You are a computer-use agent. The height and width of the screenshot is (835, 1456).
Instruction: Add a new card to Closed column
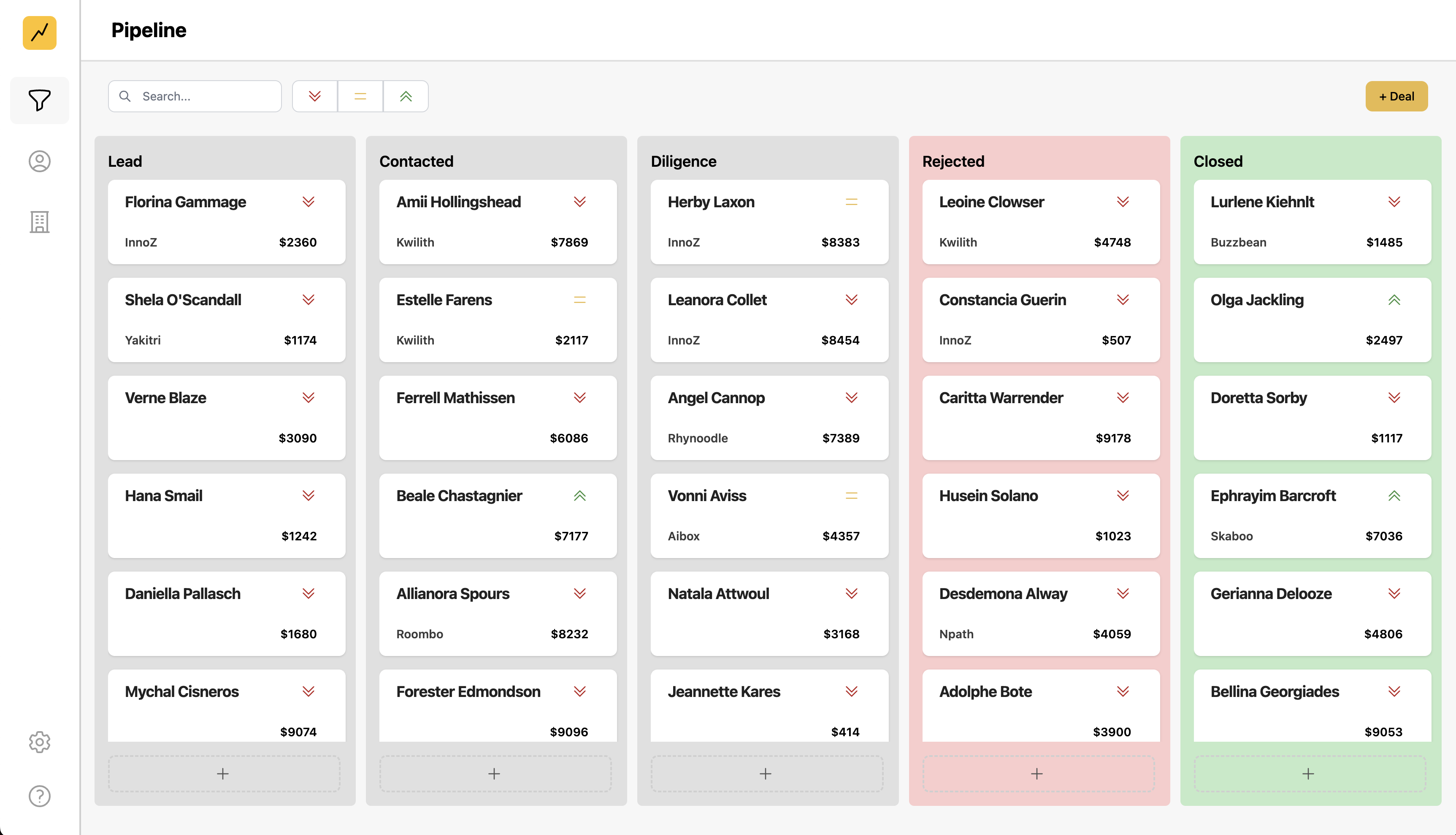pyautogui.click(x=1310, y=774)
